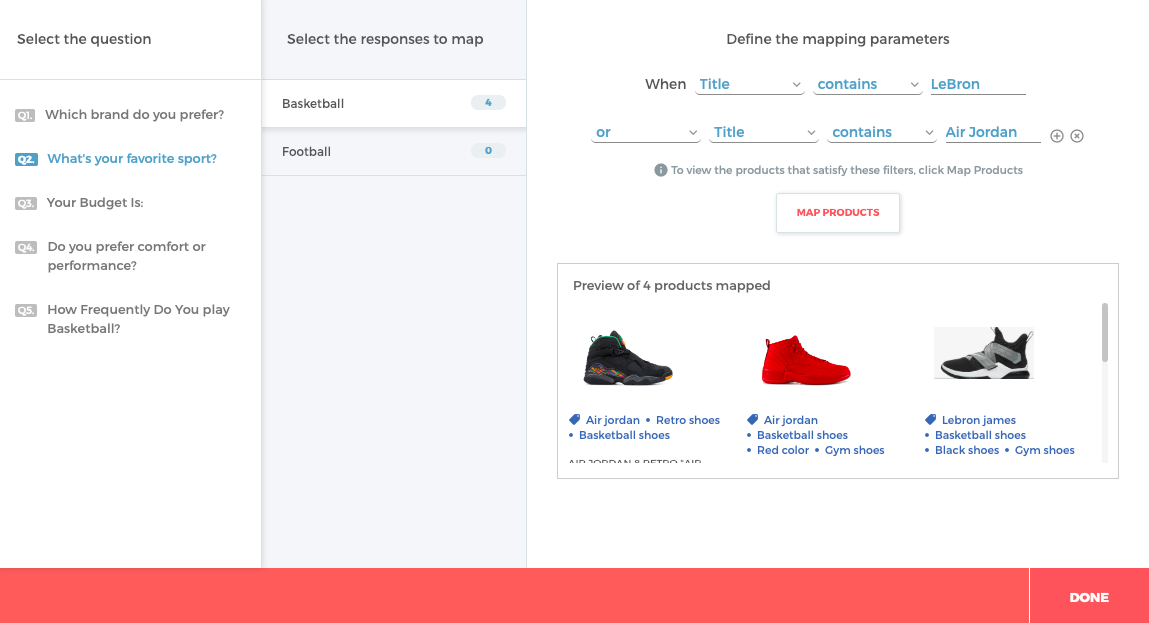The width and height of the screenshot is (1149, 623).
Task: Click 'Select the question' heading
Action: 84,40
